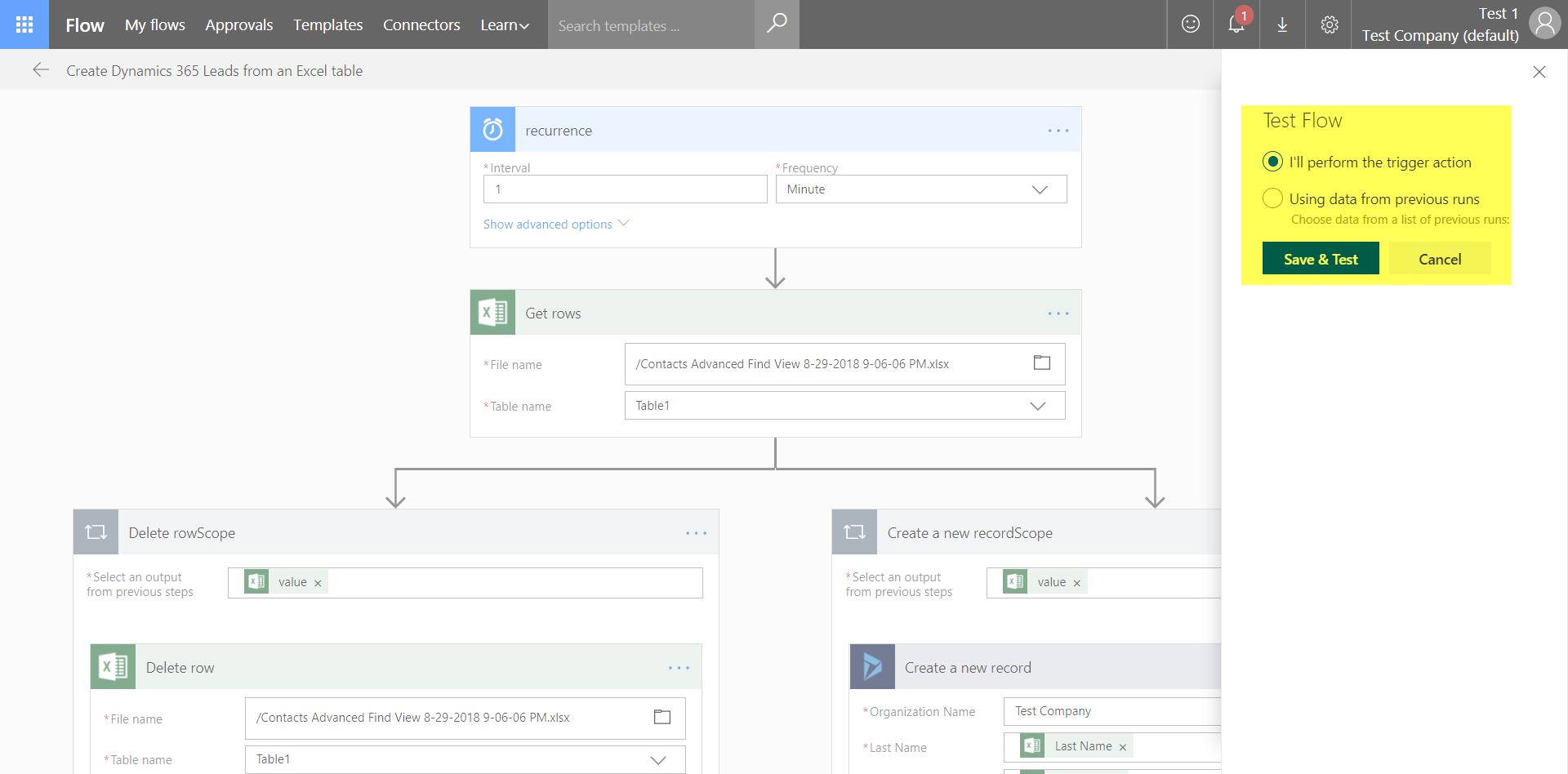
Task: Open the Connectors menu item
Action: (421, 25)
